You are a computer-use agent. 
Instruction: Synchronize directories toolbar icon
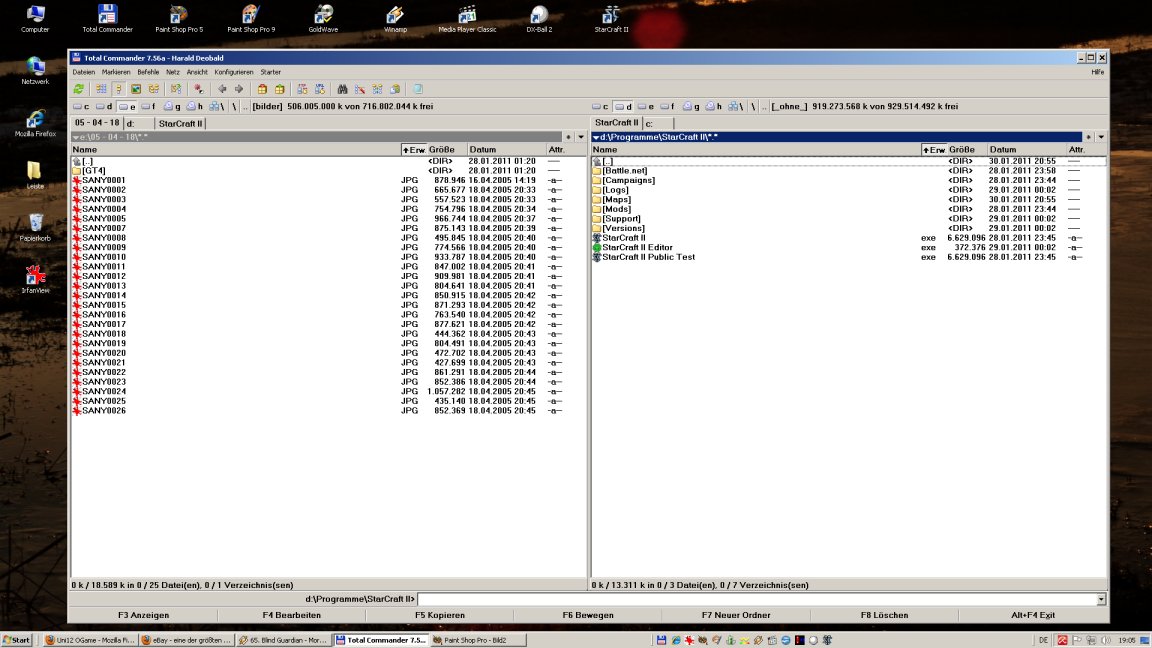coord(378,89)
